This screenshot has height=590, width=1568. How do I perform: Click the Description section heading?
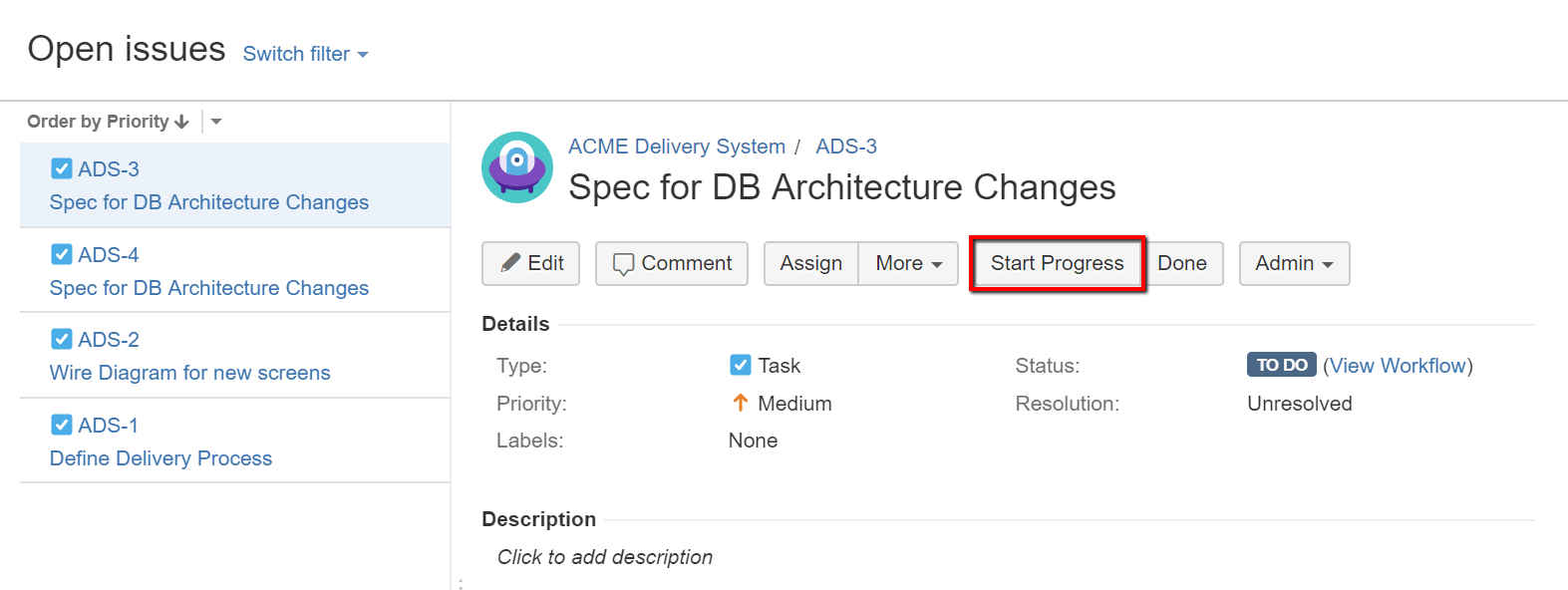coord(539,519)
